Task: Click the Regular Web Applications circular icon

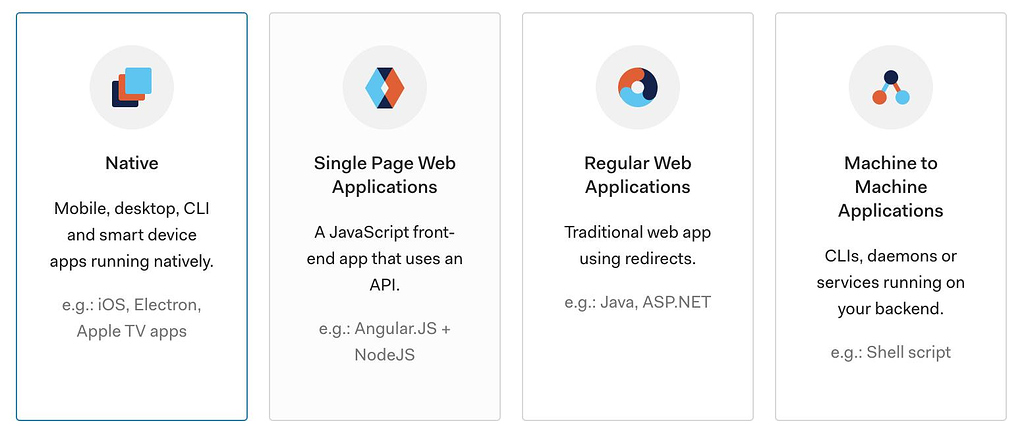Action: pyautogui.click(x=637, y=87)
